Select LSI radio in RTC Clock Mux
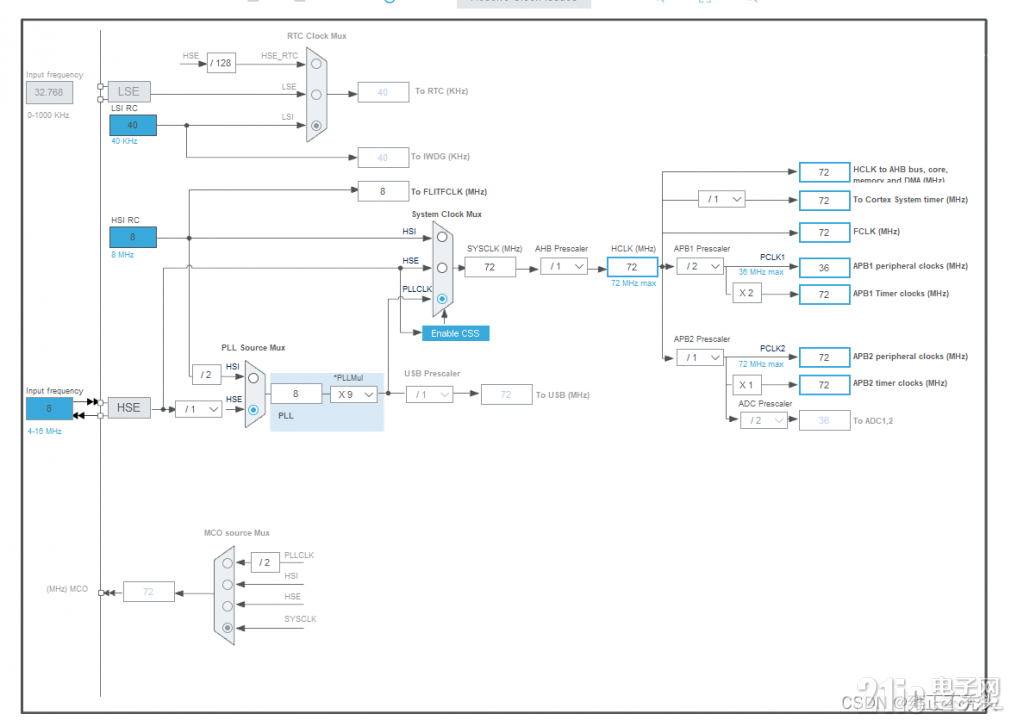The width and height of the screenshot is (1011, 720). tap(316, 126)
